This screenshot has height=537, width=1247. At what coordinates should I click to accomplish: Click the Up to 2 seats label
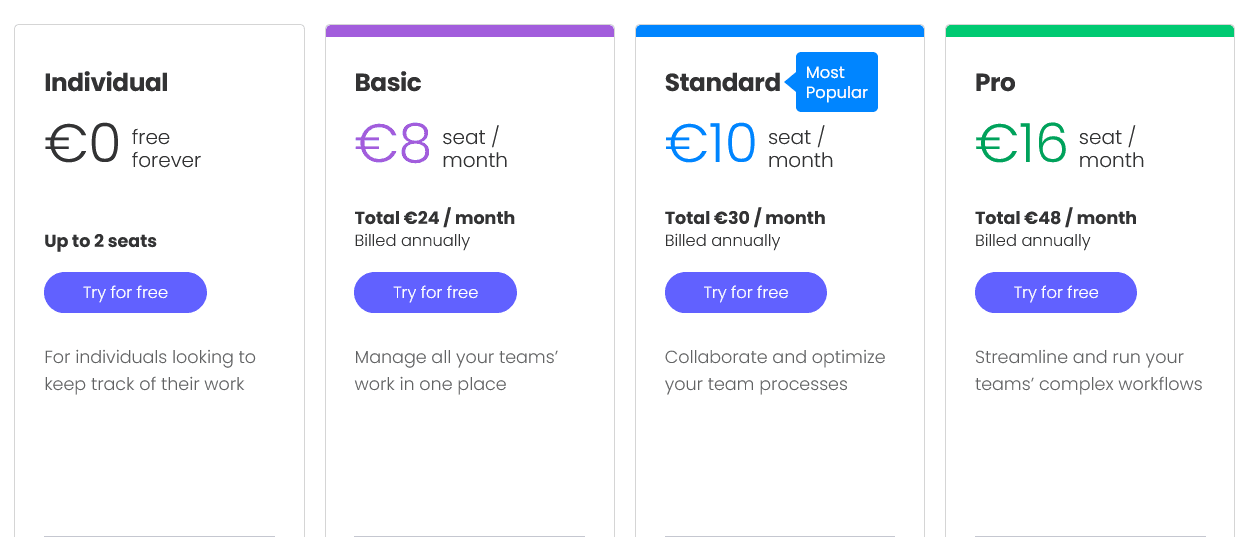(100, 241)
